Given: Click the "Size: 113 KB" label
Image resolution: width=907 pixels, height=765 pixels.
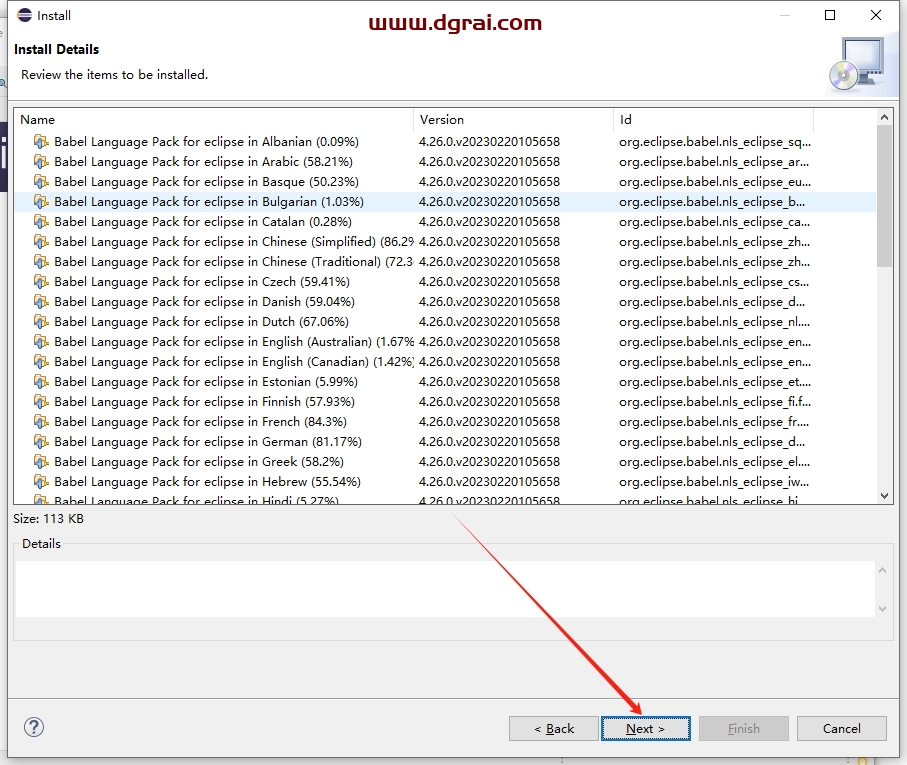Looking at the screenshot, I should [49, 519].
